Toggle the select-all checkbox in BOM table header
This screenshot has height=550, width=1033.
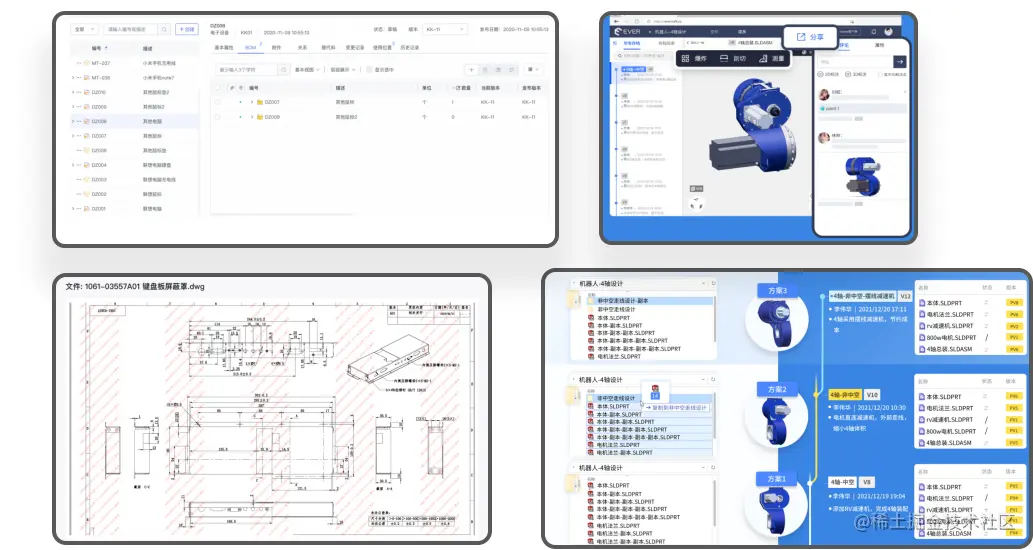[x=217, y=88]
